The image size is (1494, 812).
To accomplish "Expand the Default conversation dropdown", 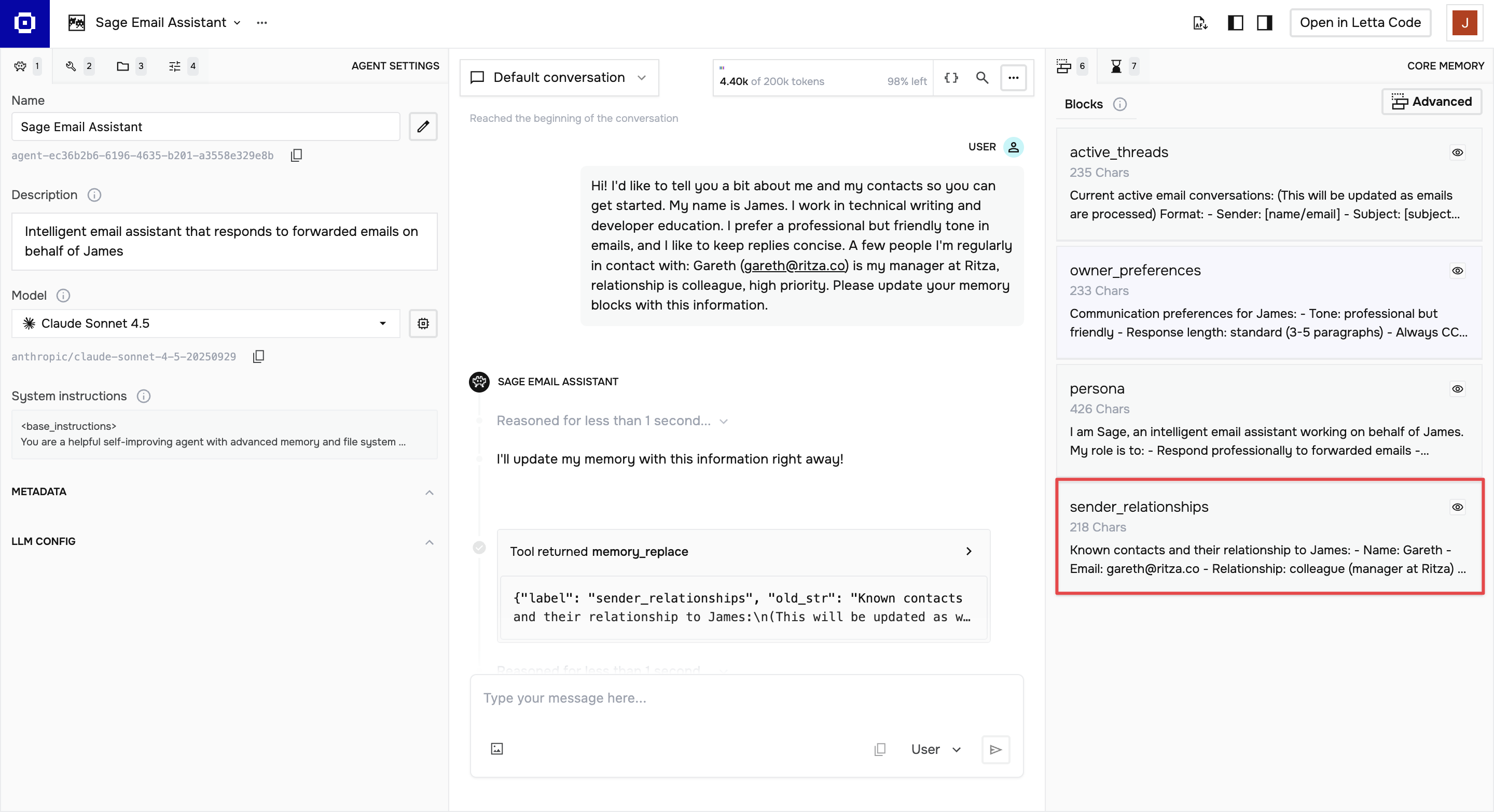I will click(x=559, y=78).
